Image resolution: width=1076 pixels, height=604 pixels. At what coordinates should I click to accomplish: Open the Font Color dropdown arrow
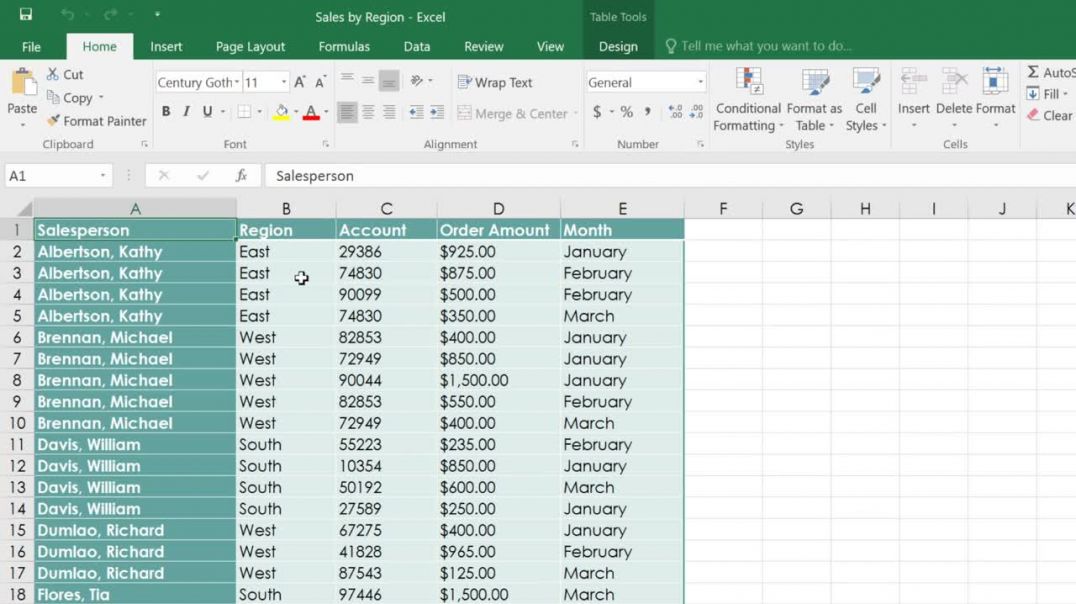point(326,112)
